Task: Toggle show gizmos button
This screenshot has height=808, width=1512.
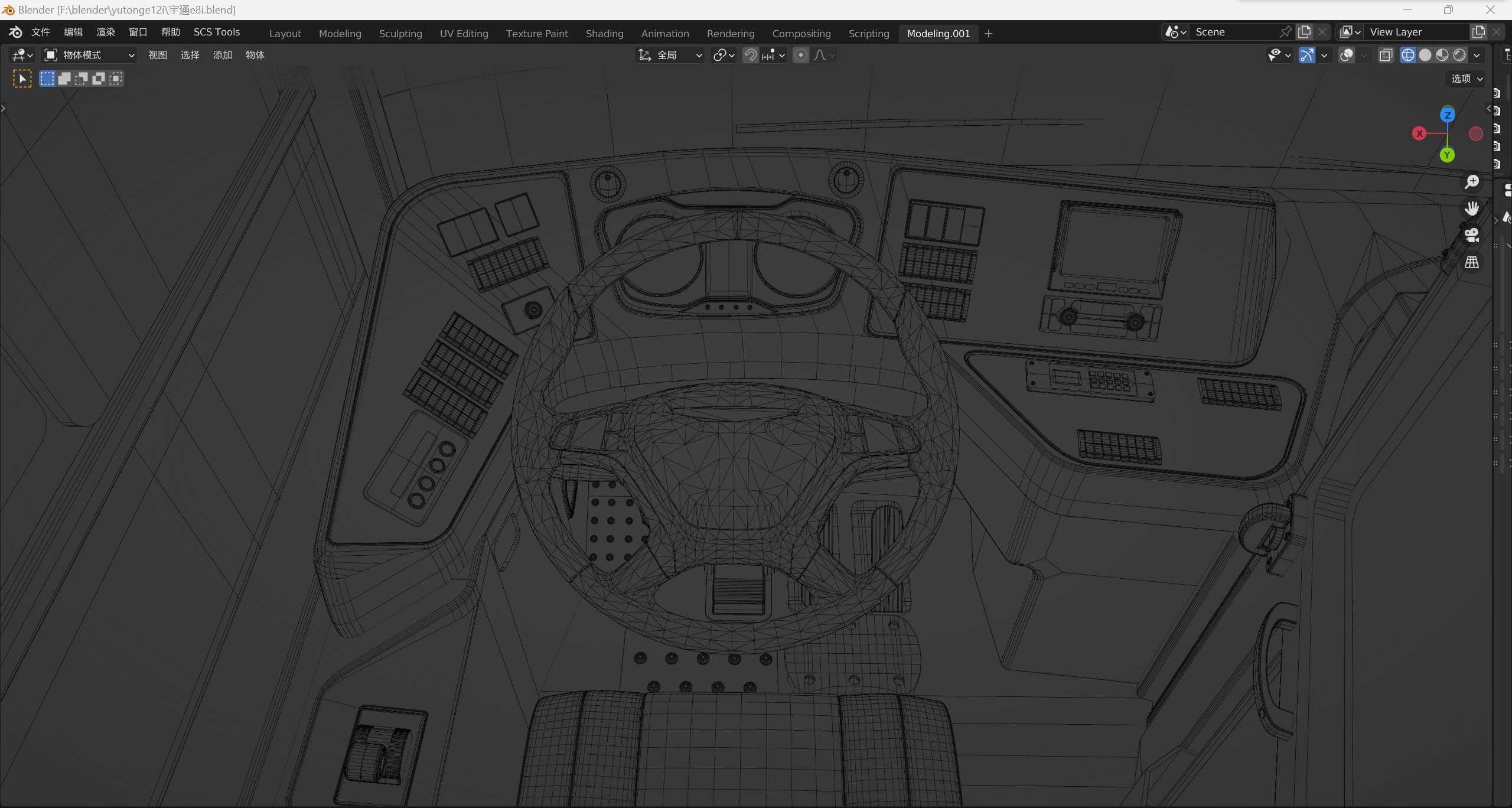Action: [x=1306, y=55]
